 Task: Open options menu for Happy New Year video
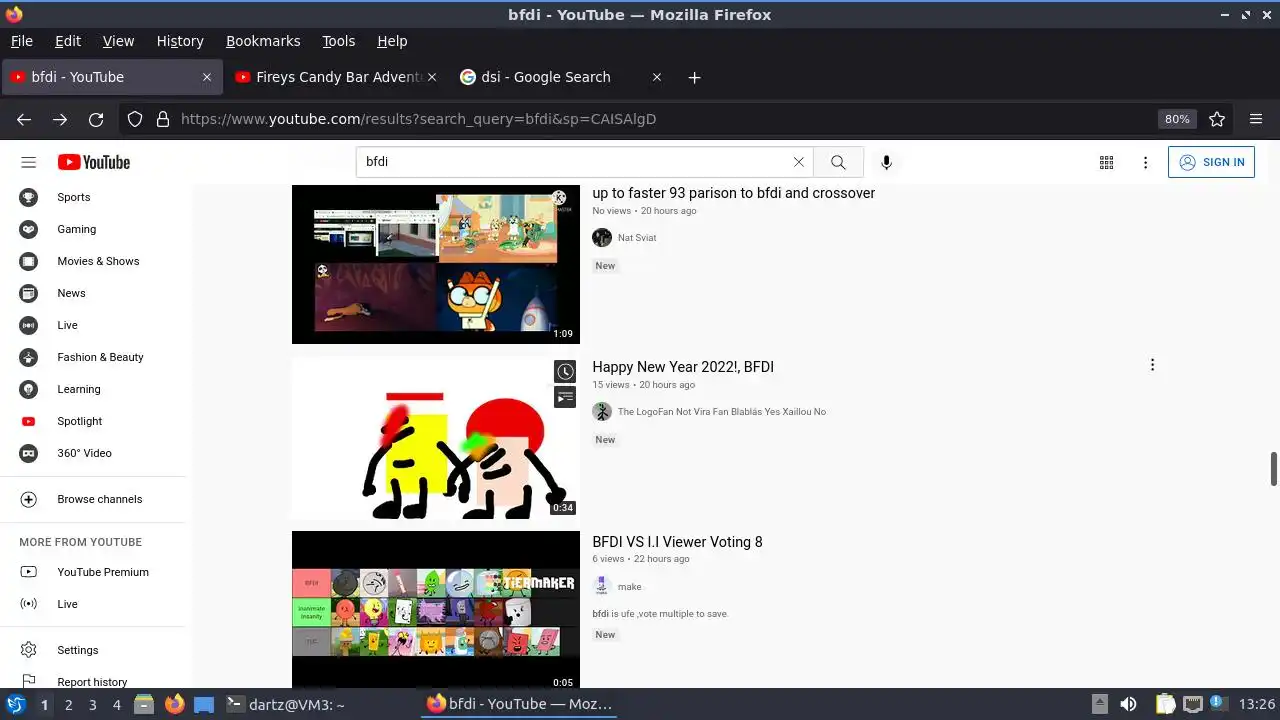tap(1152, 365)
